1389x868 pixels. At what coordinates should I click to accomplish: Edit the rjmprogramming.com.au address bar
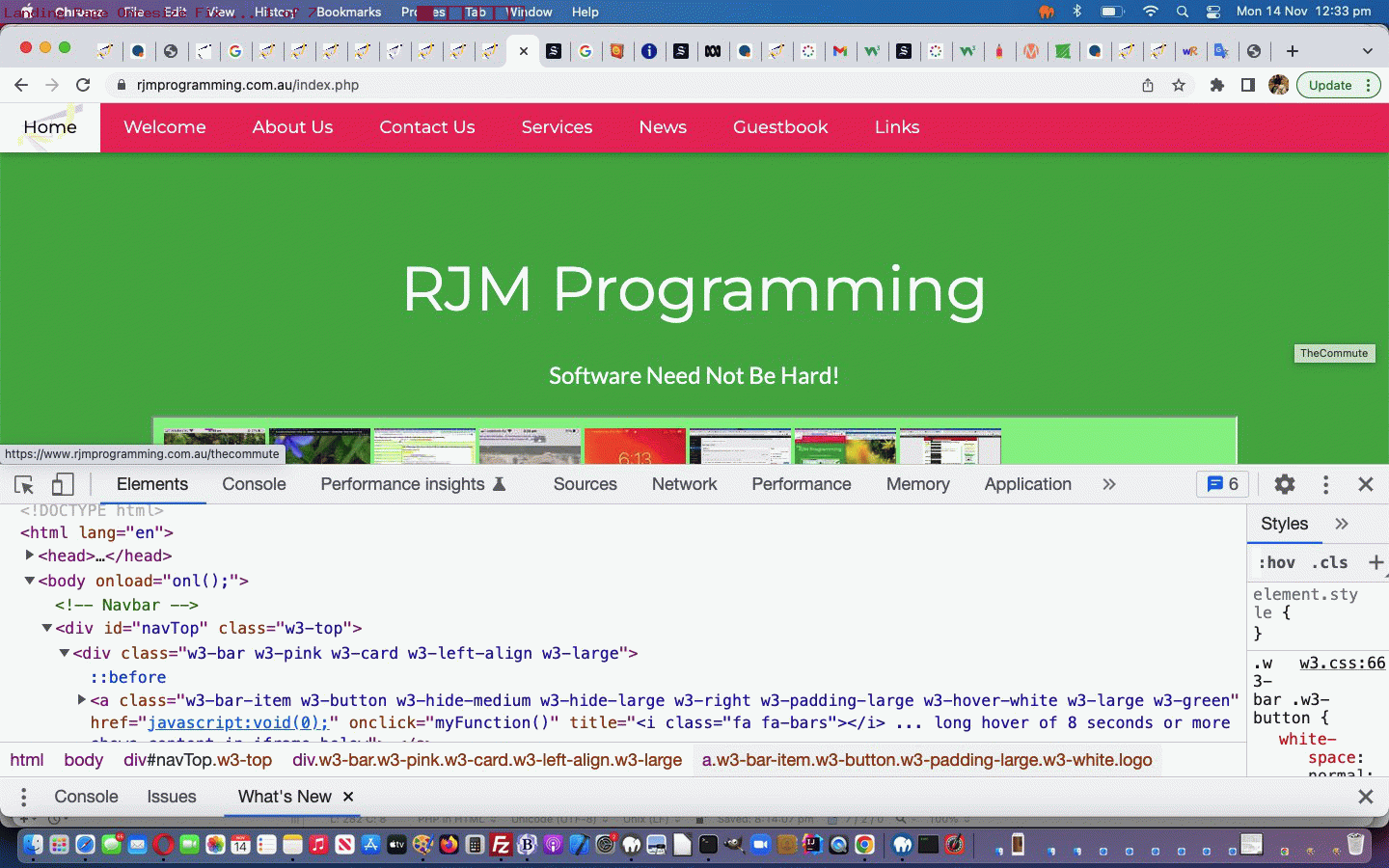(x=248, y=85)
